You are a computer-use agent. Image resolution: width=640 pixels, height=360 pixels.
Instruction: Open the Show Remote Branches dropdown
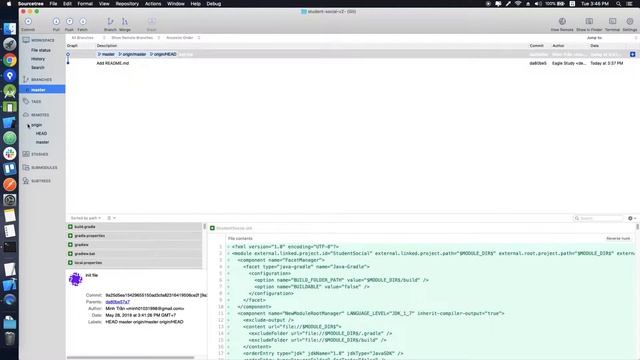136,38
